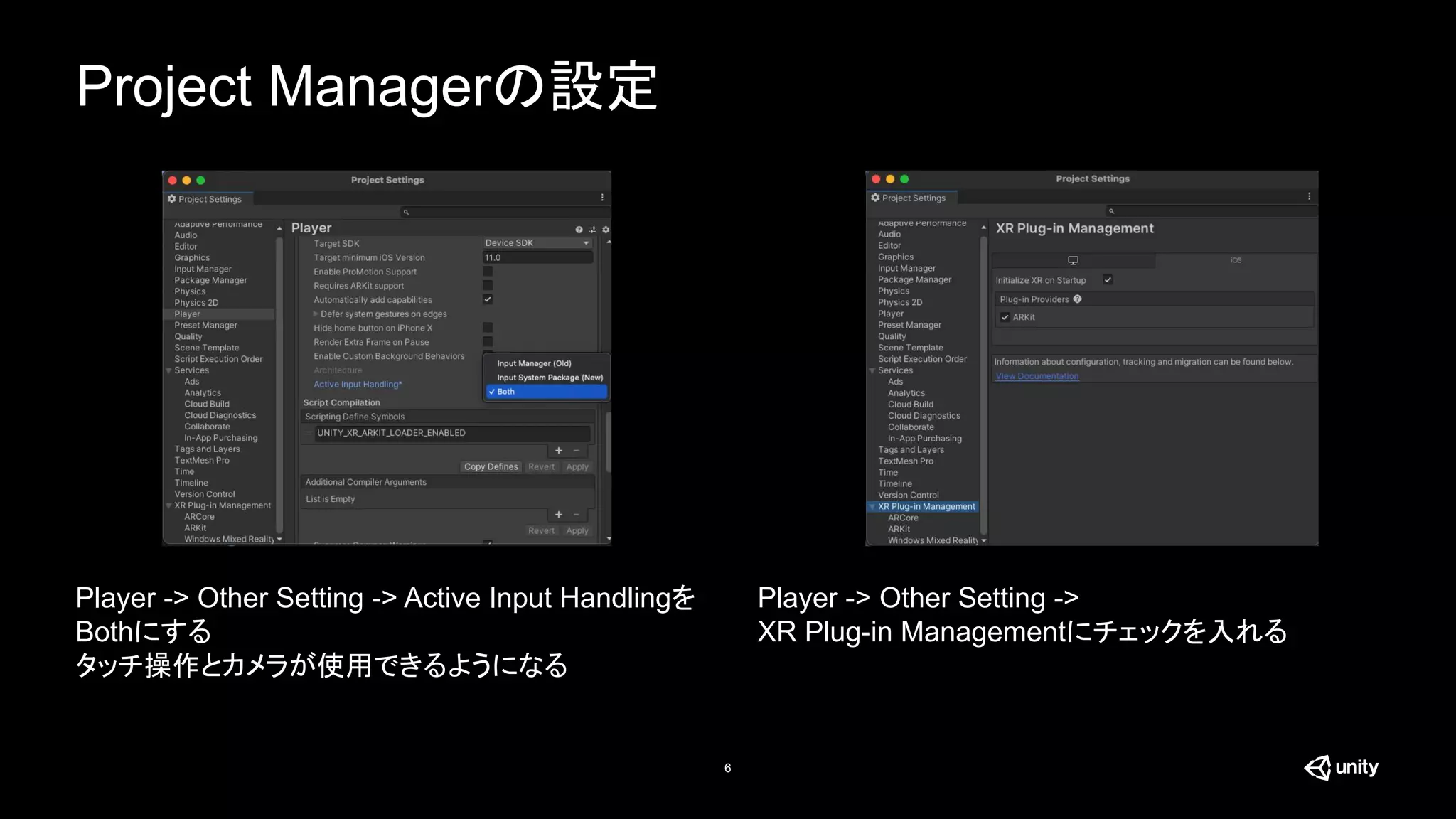
Task: Click the Active Input Handling label
Action: coord(358,385)
